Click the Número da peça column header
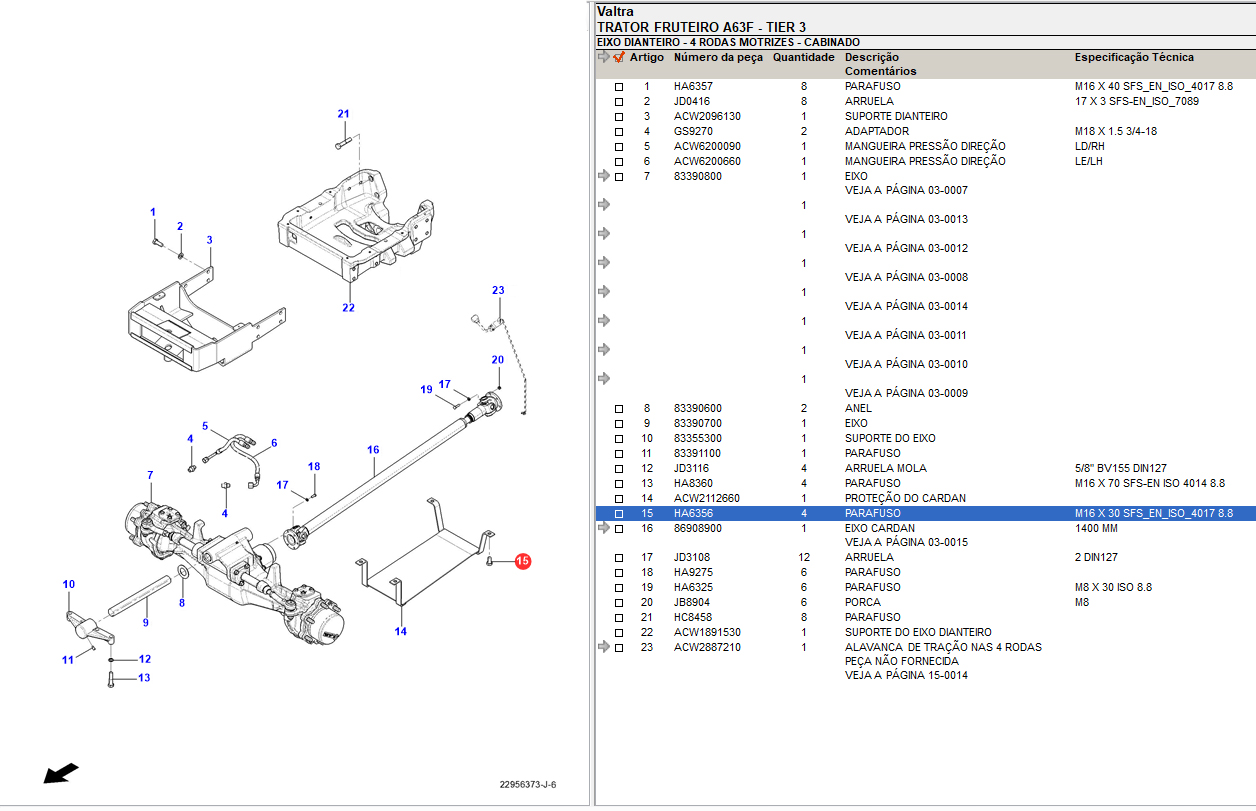Screen dimensions: 1256x811 [717, 57]
